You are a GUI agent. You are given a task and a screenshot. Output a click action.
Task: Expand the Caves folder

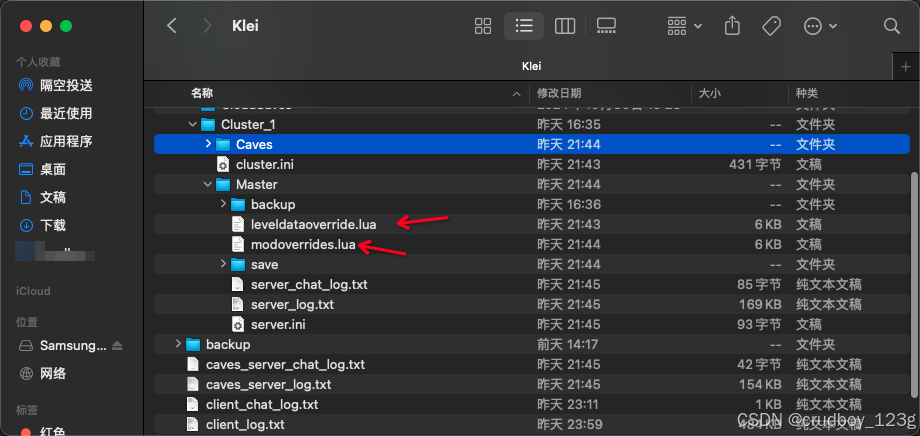pos(208,144)
